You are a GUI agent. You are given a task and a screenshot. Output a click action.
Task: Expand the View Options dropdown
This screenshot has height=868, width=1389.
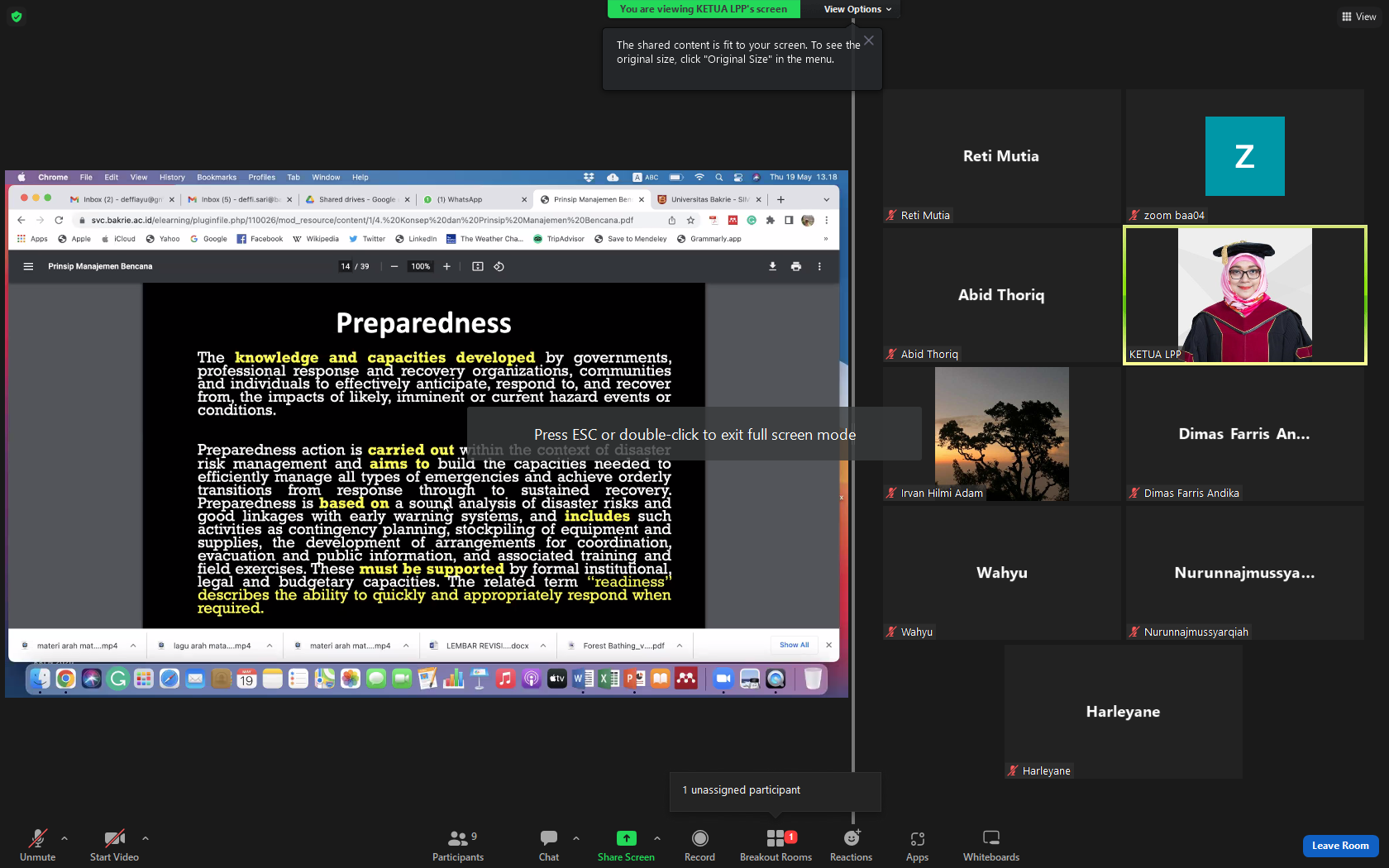857,9
